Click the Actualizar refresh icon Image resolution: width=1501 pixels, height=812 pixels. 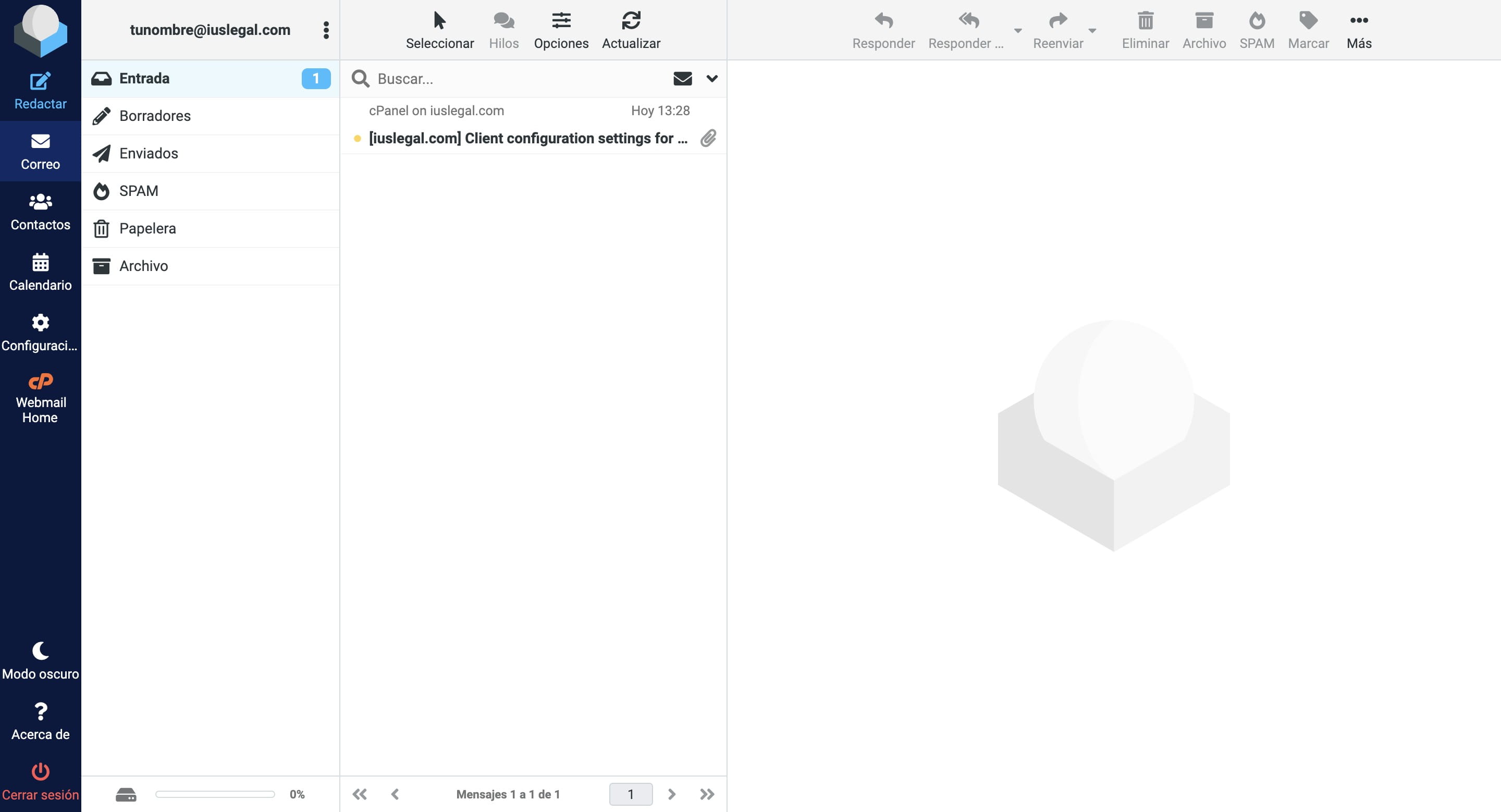pos(631,21)
